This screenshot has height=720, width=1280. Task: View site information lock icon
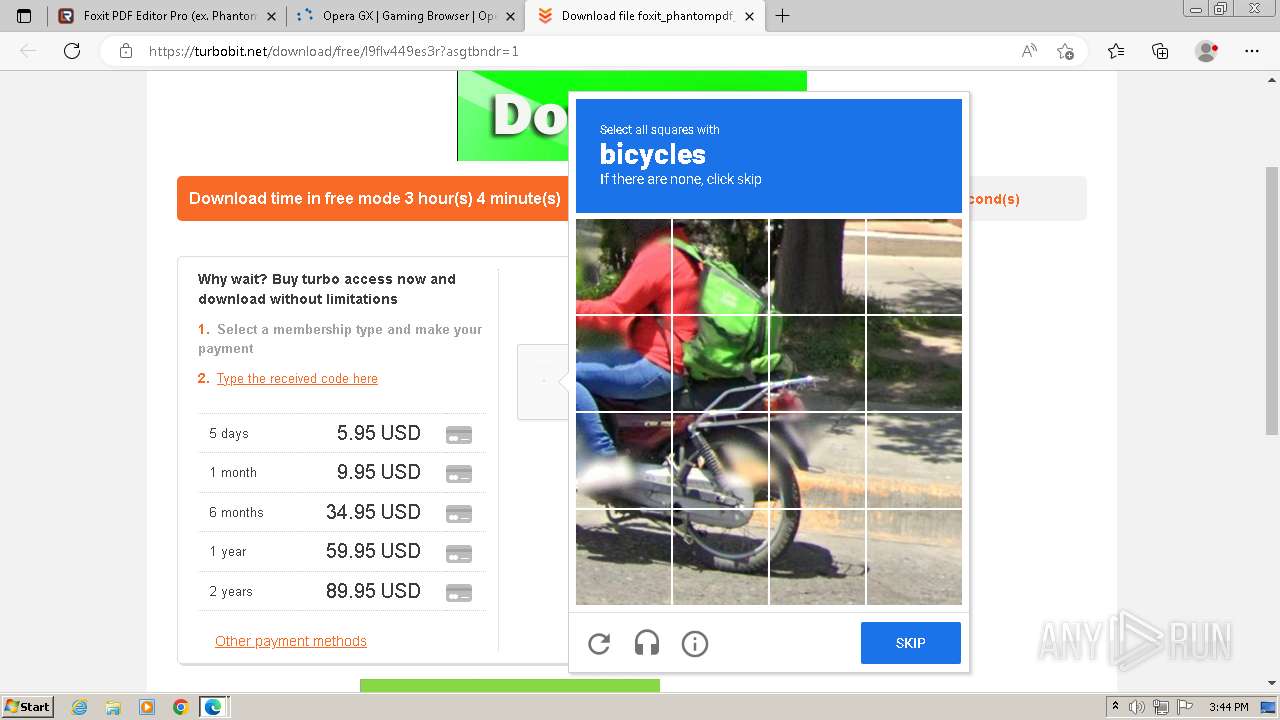[126, 51]
